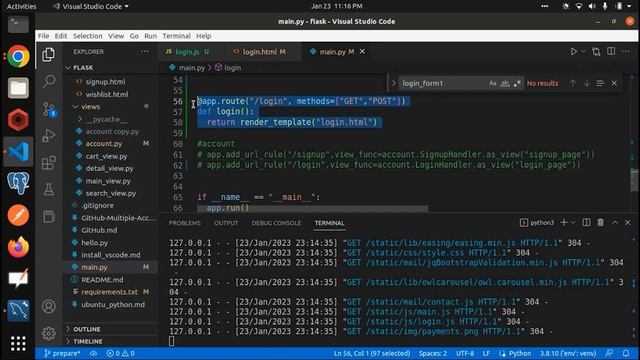640x360 pixels.
Task: Run the Python file with play button
Action: click(x=573, y=52)
